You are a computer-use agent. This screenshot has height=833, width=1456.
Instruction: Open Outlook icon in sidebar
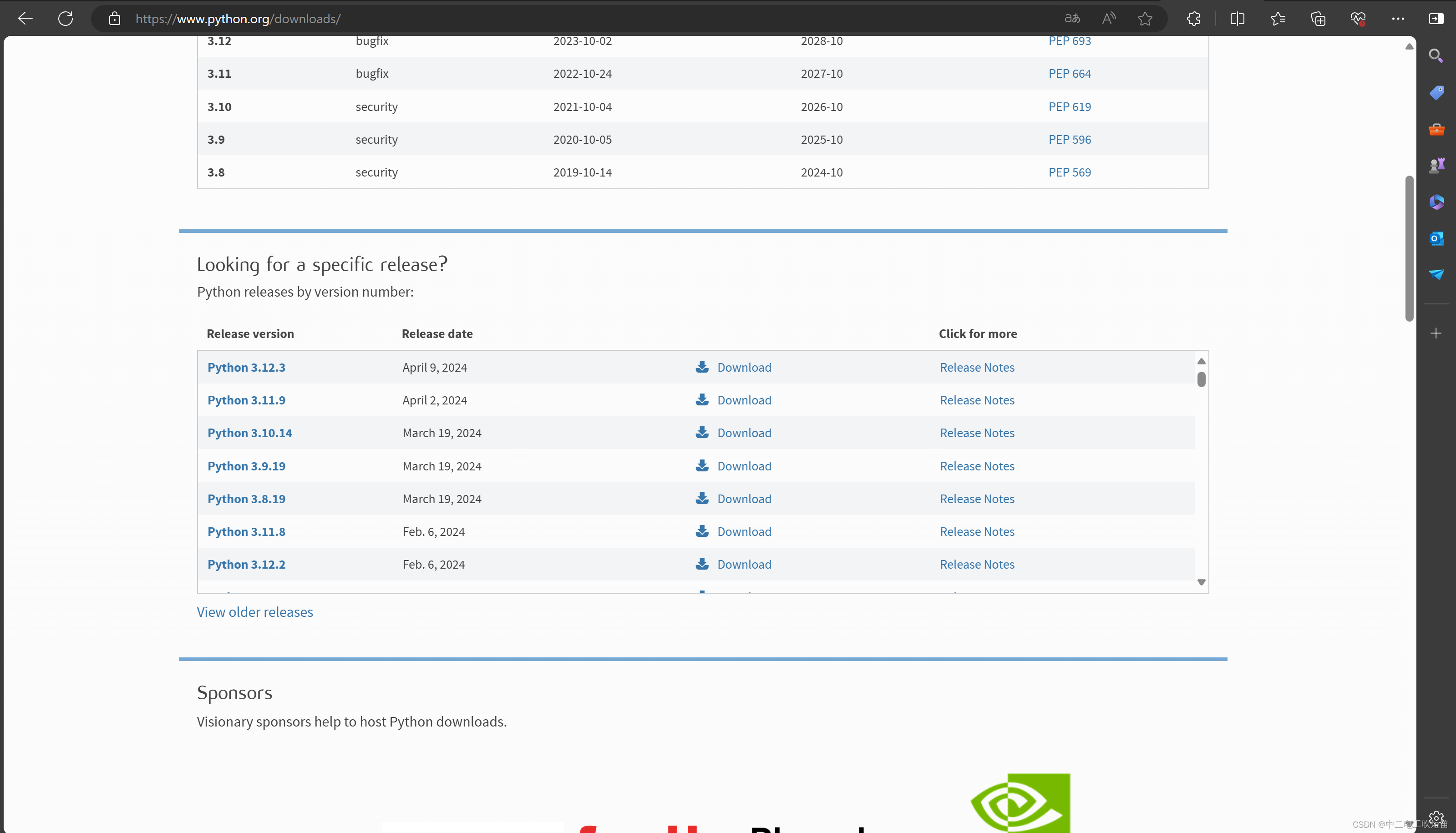(x=1436, y=238)
